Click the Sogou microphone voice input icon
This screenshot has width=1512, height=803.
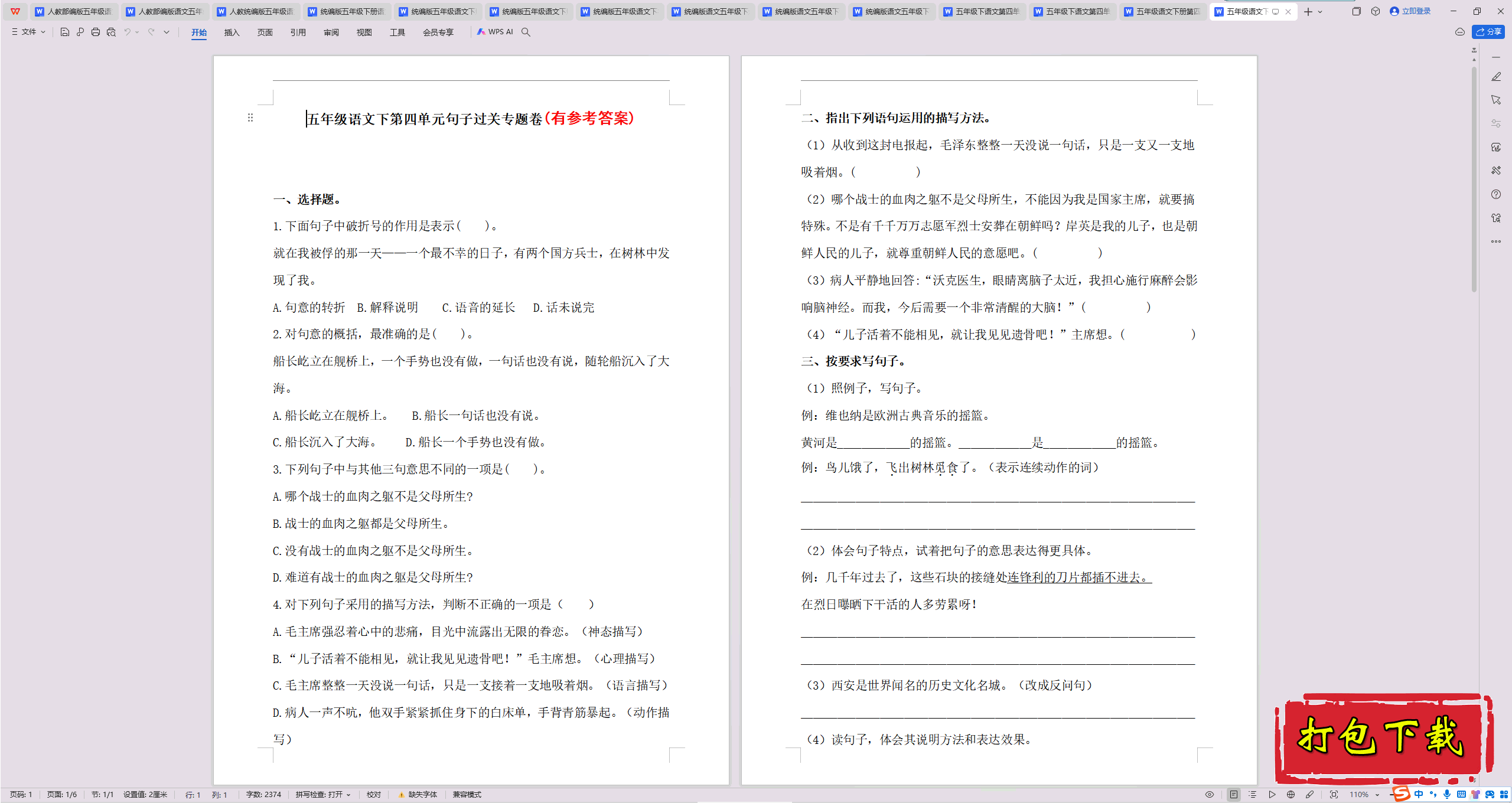pyautogui.click(x=1446, y=794)
